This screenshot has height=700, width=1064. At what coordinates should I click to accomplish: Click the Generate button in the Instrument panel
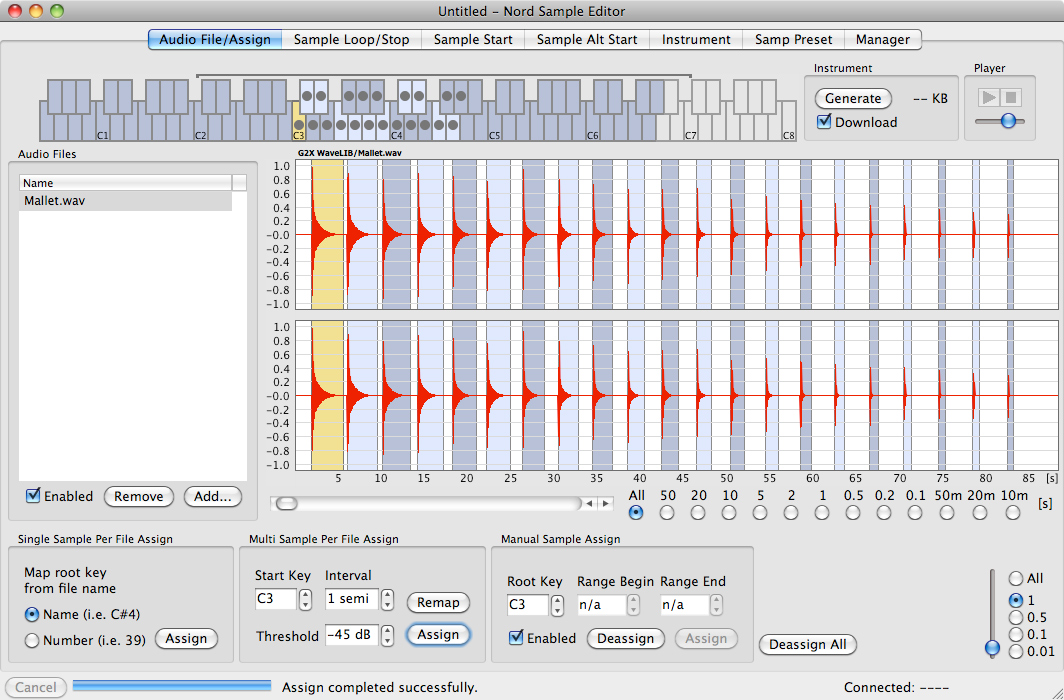853,99
